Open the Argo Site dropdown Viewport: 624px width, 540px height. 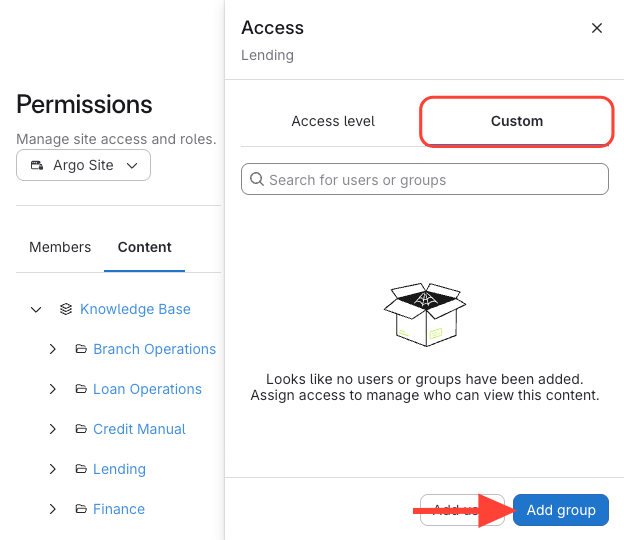tap(84, 165)
